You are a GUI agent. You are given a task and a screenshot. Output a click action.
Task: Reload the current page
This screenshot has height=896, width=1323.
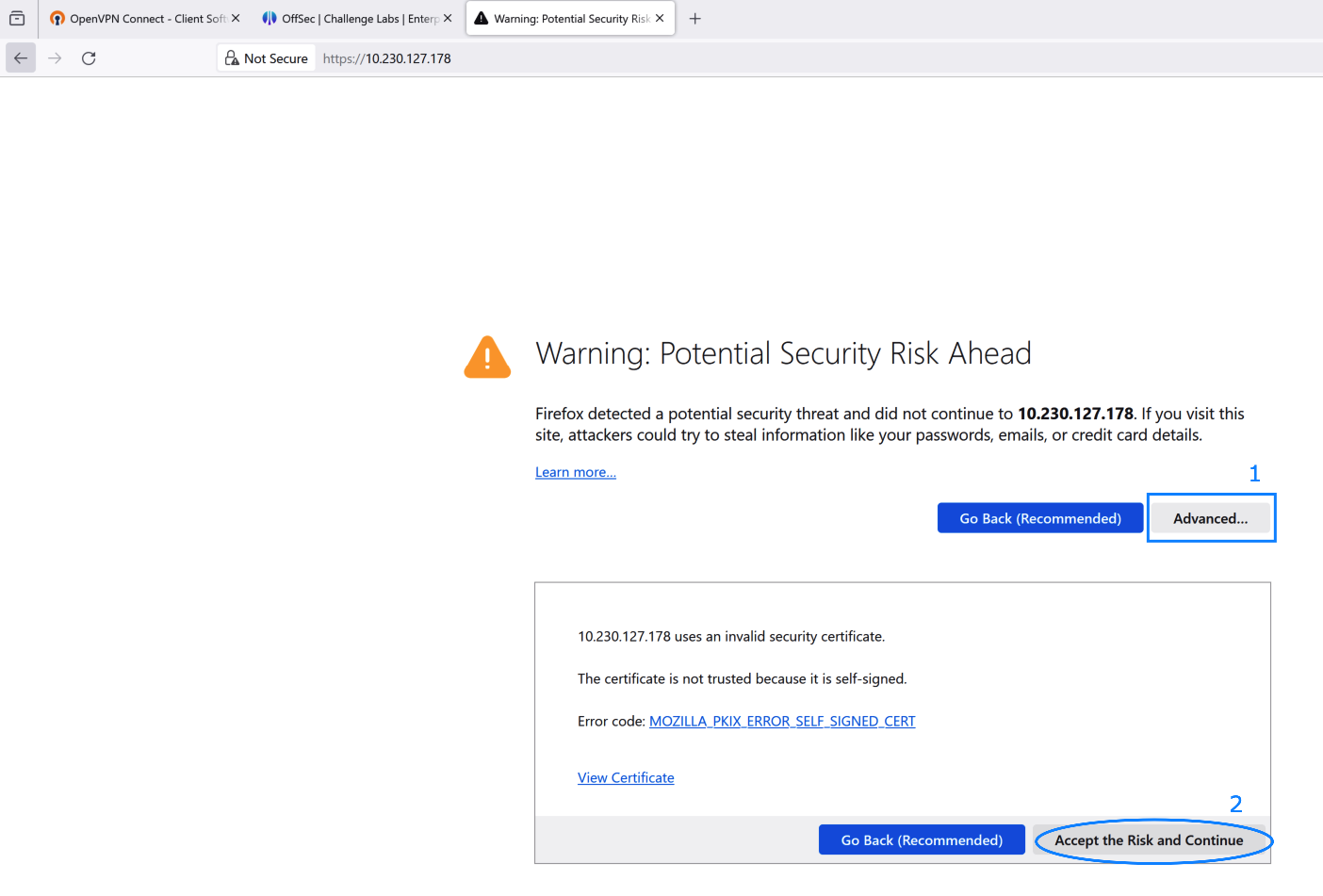click(x=89, y=58)
